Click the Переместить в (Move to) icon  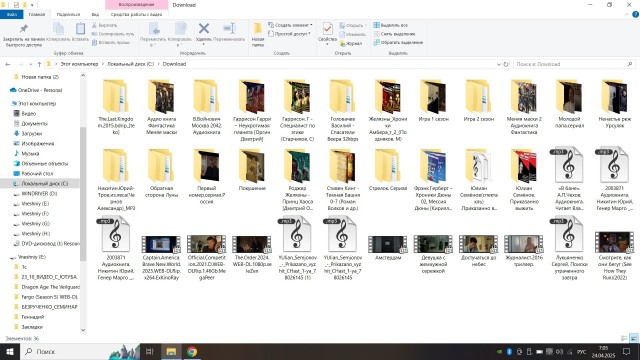[x=154, y=29]
